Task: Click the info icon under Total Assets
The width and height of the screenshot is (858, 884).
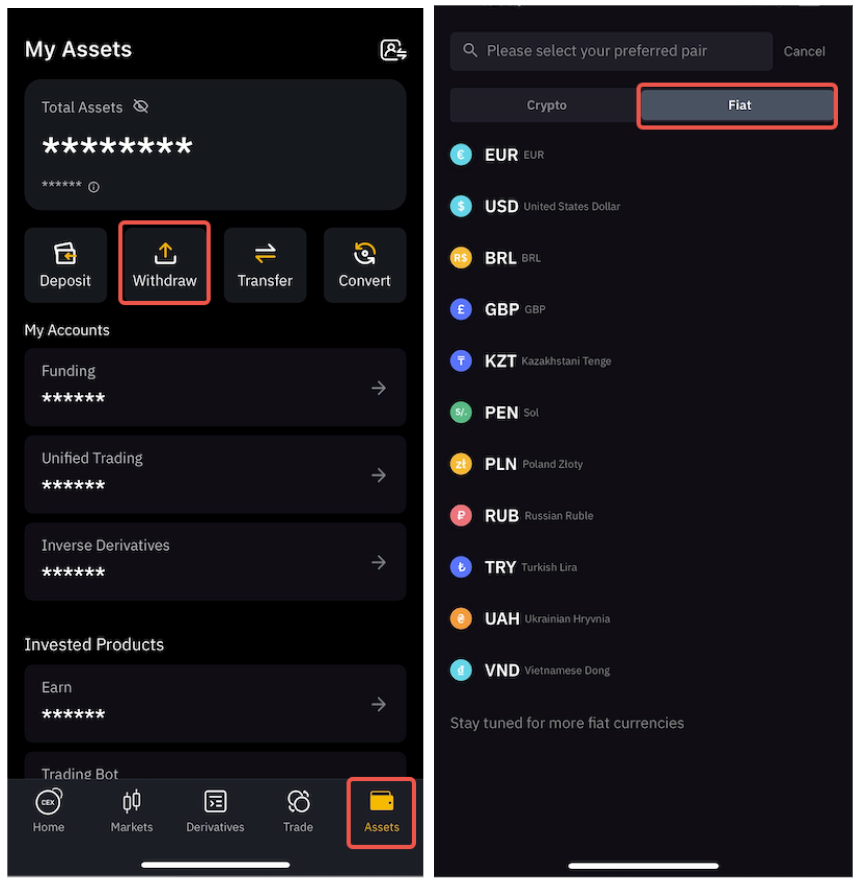Action: [94, 187]
